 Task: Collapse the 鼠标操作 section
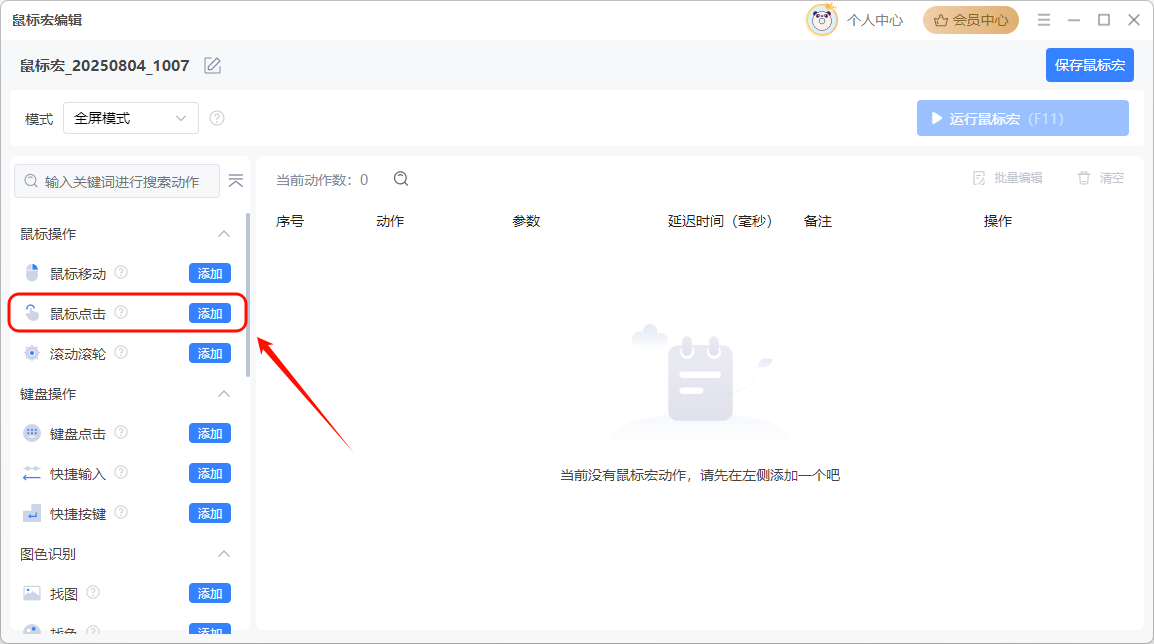(224, 234)
